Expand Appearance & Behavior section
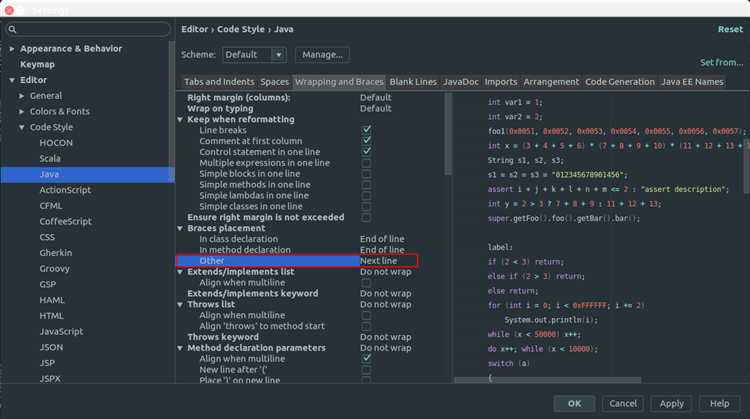Viewport: 750px width, 419px height. 12,49
